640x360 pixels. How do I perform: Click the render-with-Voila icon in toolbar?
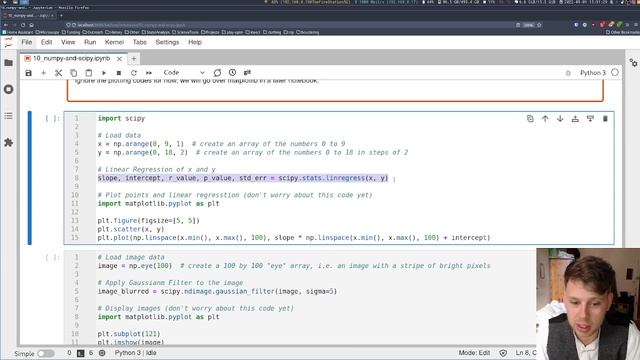217,73
